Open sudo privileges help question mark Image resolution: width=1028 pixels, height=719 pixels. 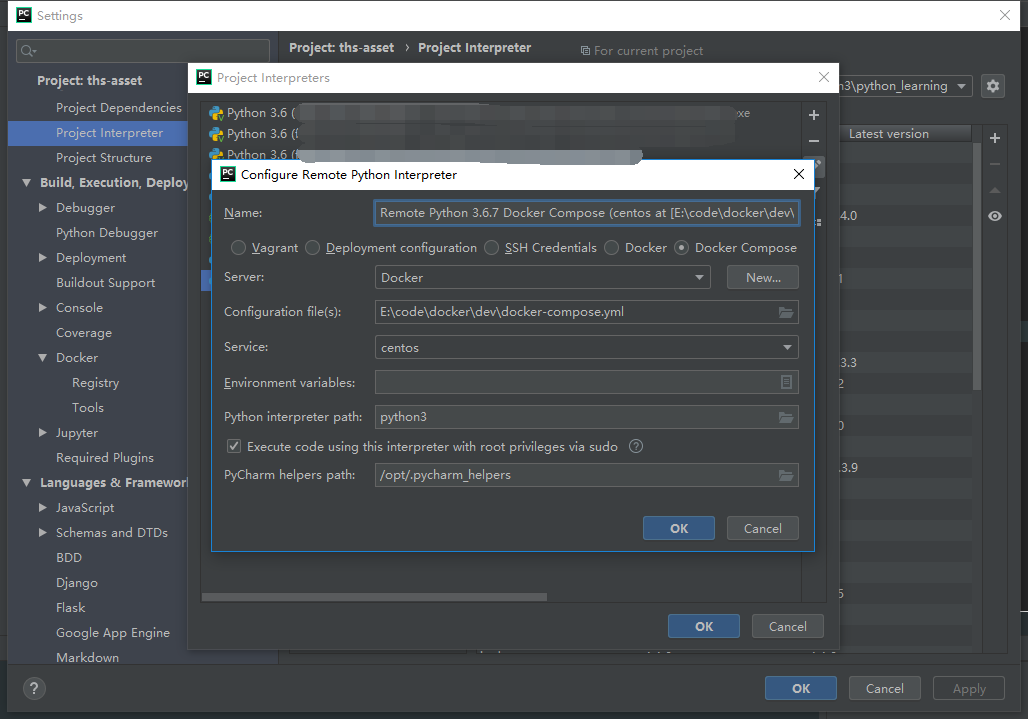(x=635, y=446)
